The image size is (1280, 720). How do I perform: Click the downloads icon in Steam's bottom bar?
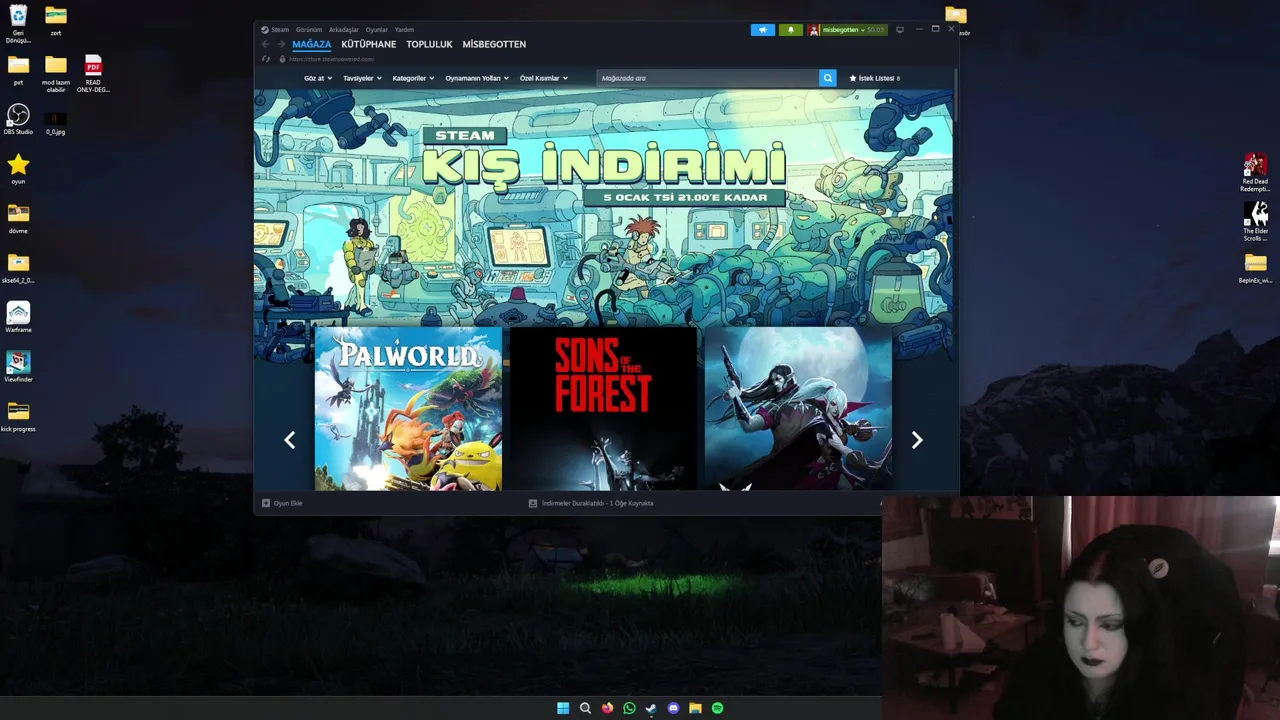tap(533, 503)
